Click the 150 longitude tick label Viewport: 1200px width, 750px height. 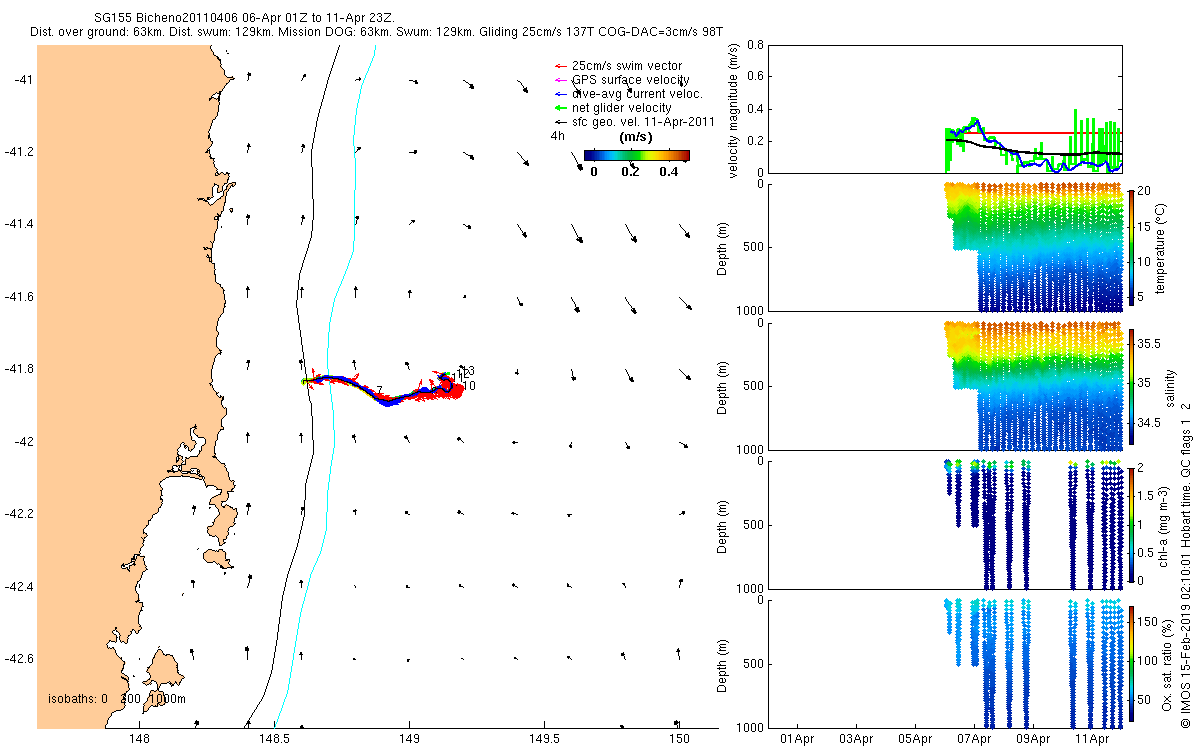pos(679,739)
